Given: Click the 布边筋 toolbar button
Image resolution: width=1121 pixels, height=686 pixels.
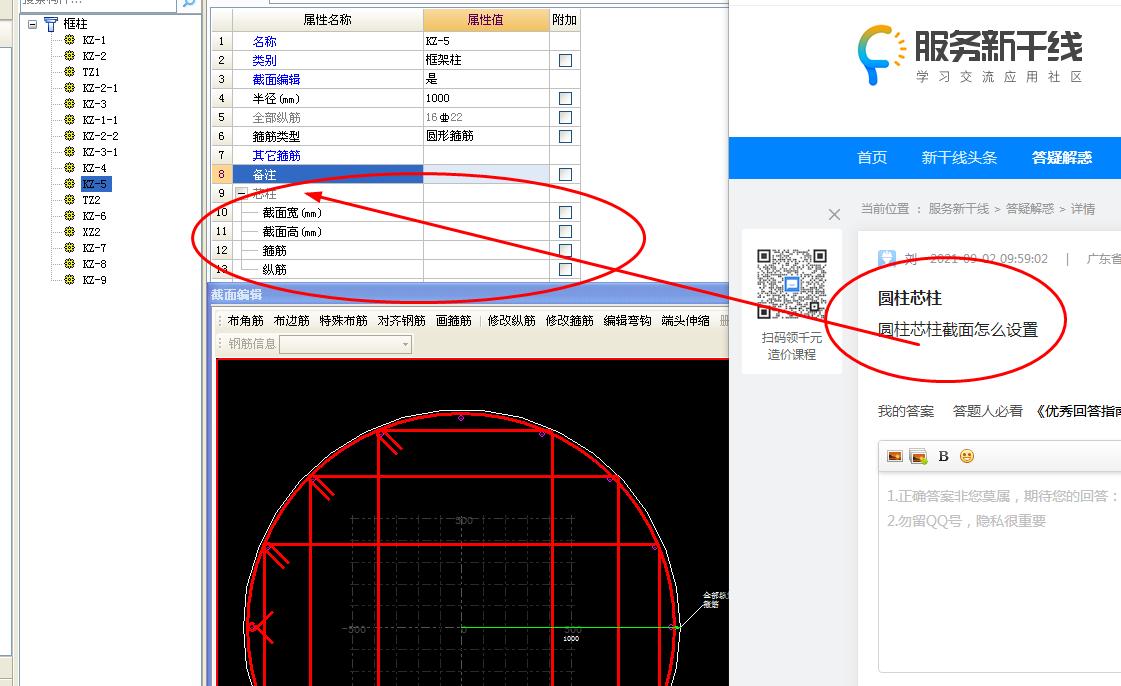Looking at the screenshot, I should (291, 321).
